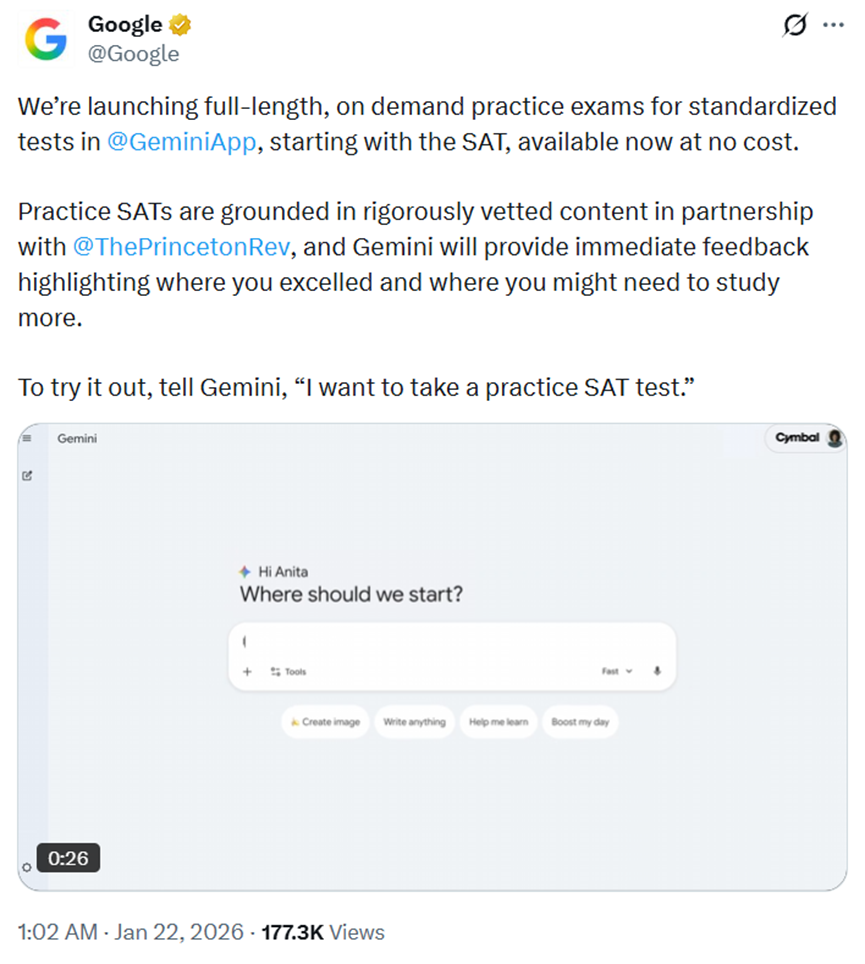Viewport: 865px width, 964px height.
Task: Expand the Fast model dropdown
Action: coord(617,671)
